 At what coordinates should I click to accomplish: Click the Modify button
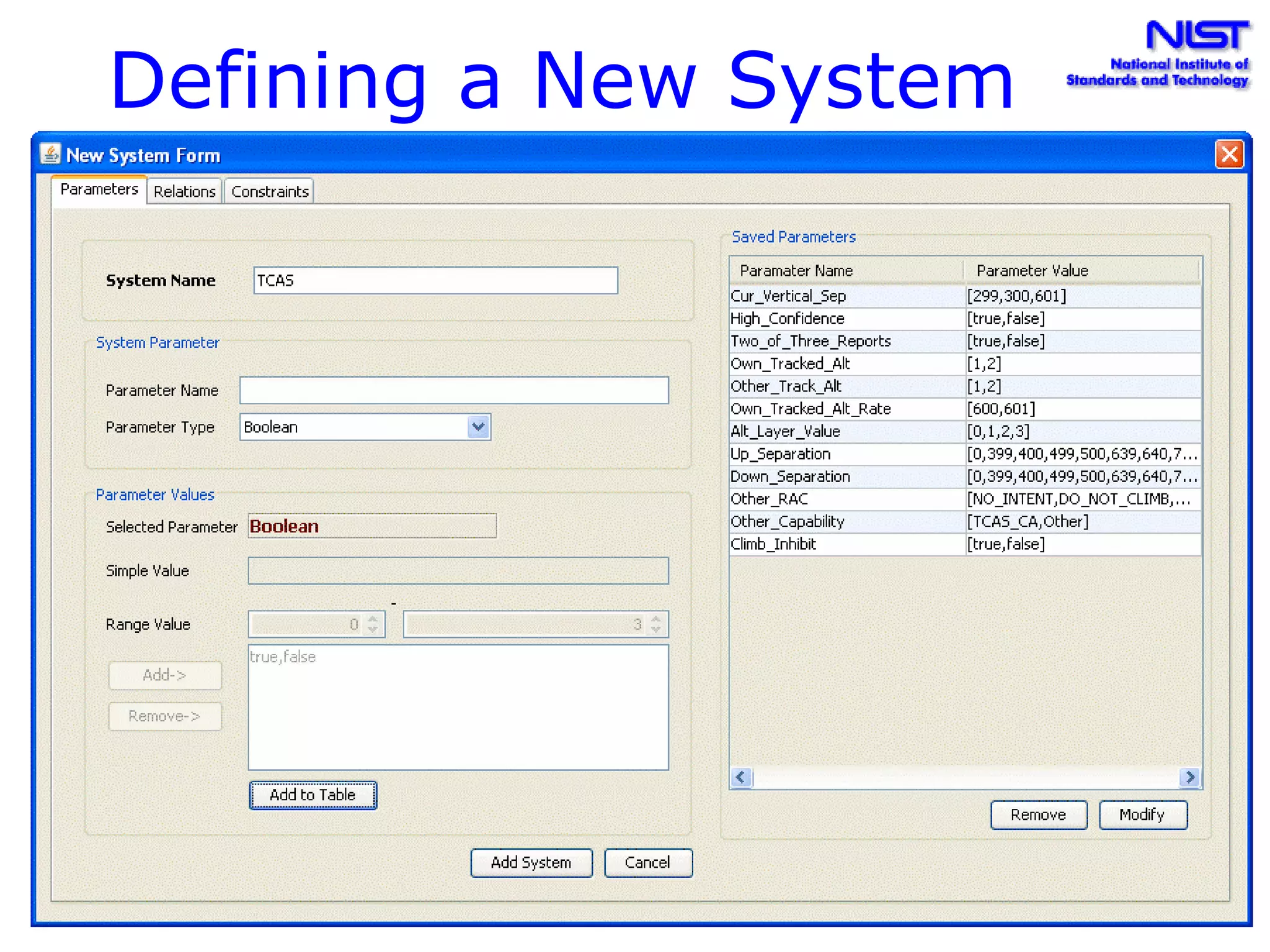pyautogui.click(x=1143, y=815)
